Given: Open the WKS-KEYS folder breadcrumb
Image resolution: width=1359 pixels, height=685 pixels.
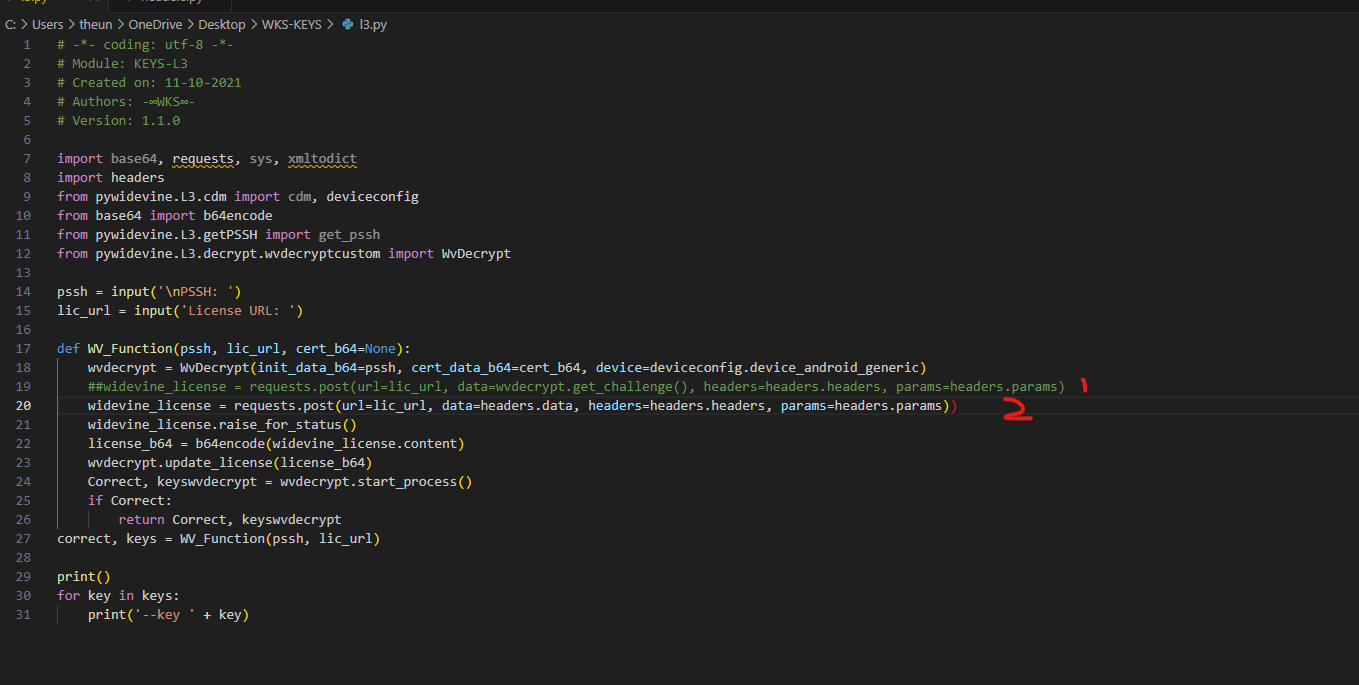Looking at the screenshot, I should click(291, 24).
